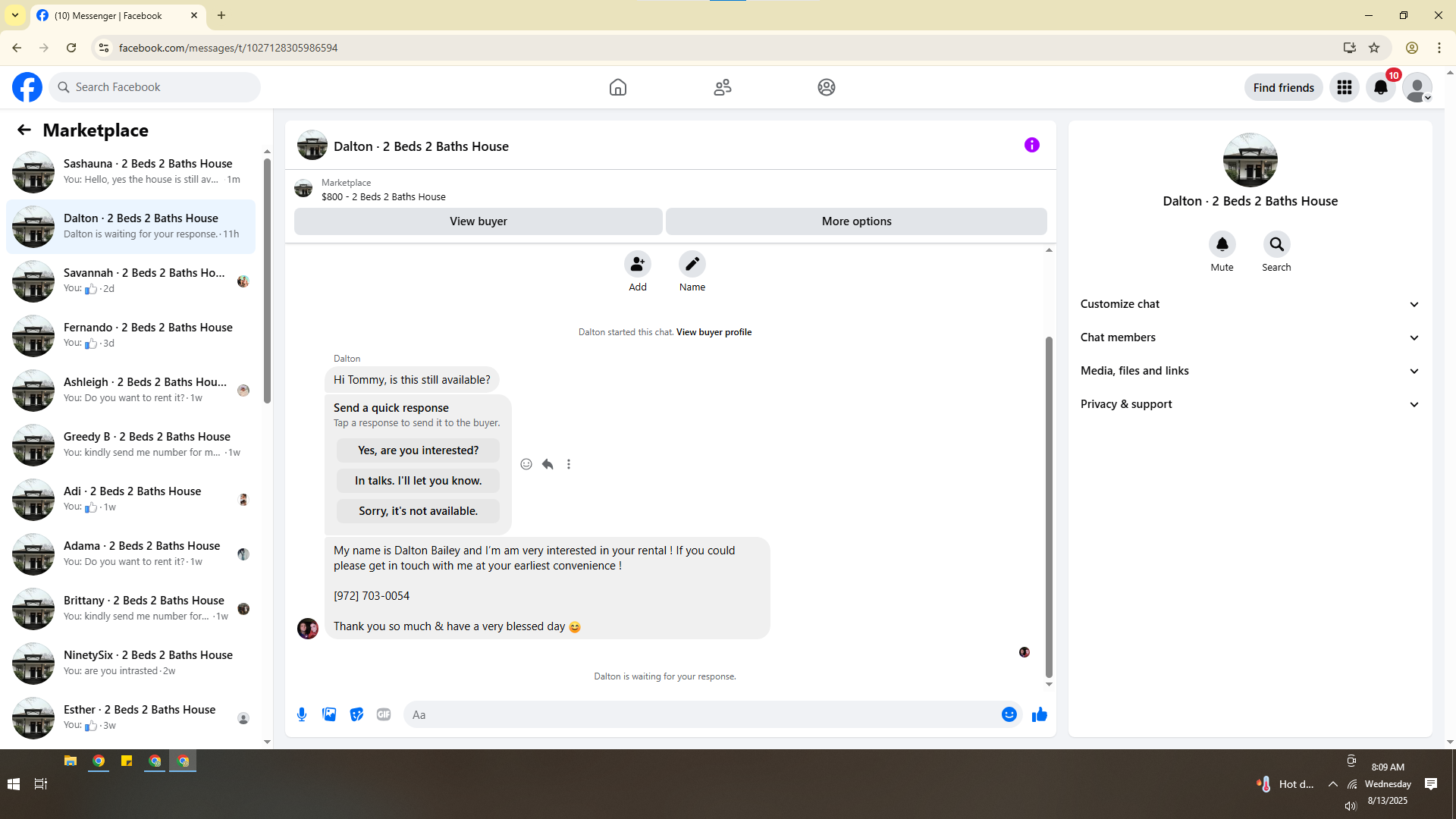The width and height of the screenshot is (1456, 819).
Task: Click the message input field
Action: (x=698, y=714)
